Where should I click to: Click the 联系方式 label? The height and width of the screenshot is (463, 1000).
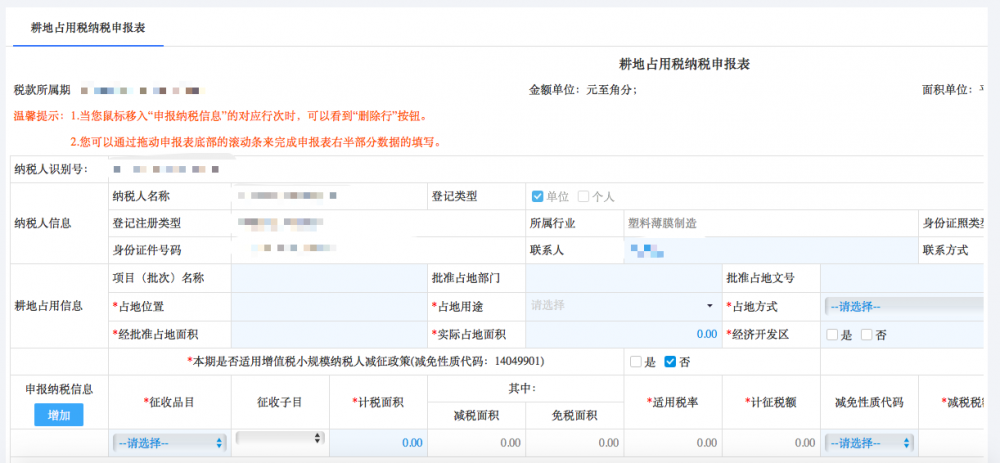945,250
